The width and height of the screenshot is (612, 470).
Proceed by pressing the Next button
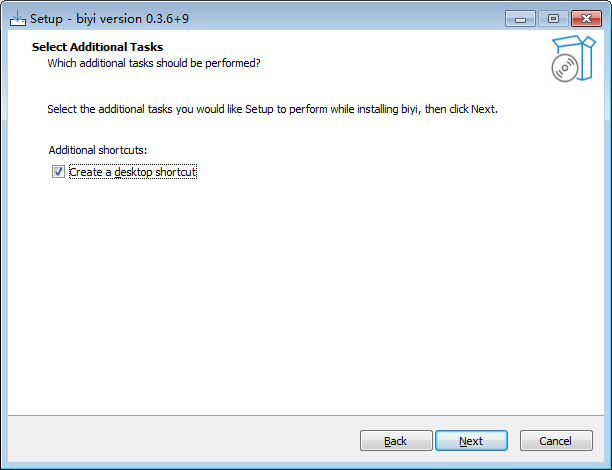coord(471,441)
